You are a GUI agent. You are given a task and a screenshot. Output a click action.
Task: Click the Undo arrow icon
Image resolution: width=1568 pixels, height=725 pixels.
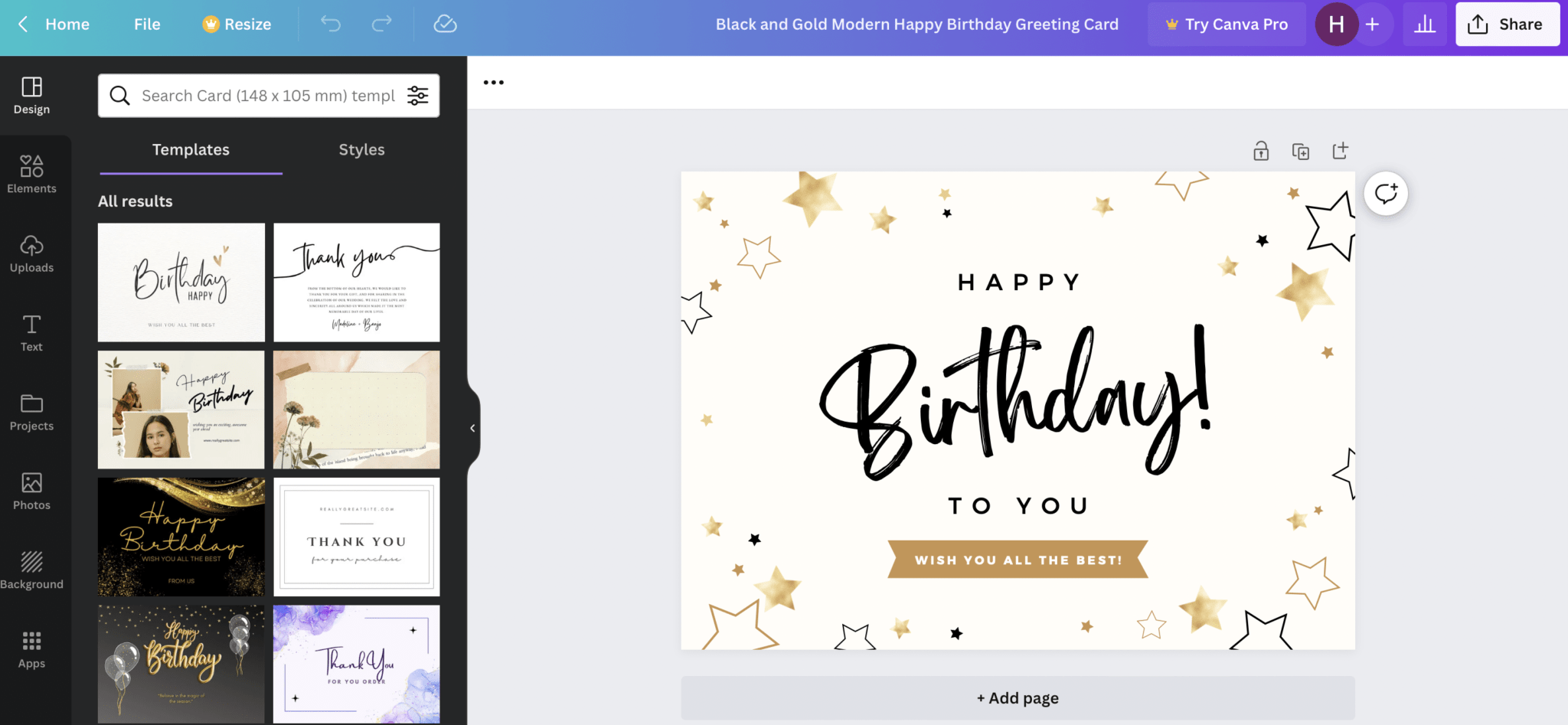(331, 24)
